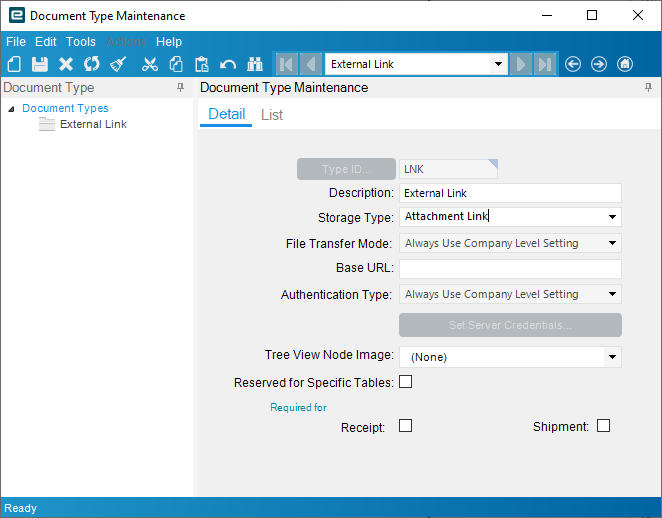
Task: Go to home with circled house icon
Action: [625, 64]
